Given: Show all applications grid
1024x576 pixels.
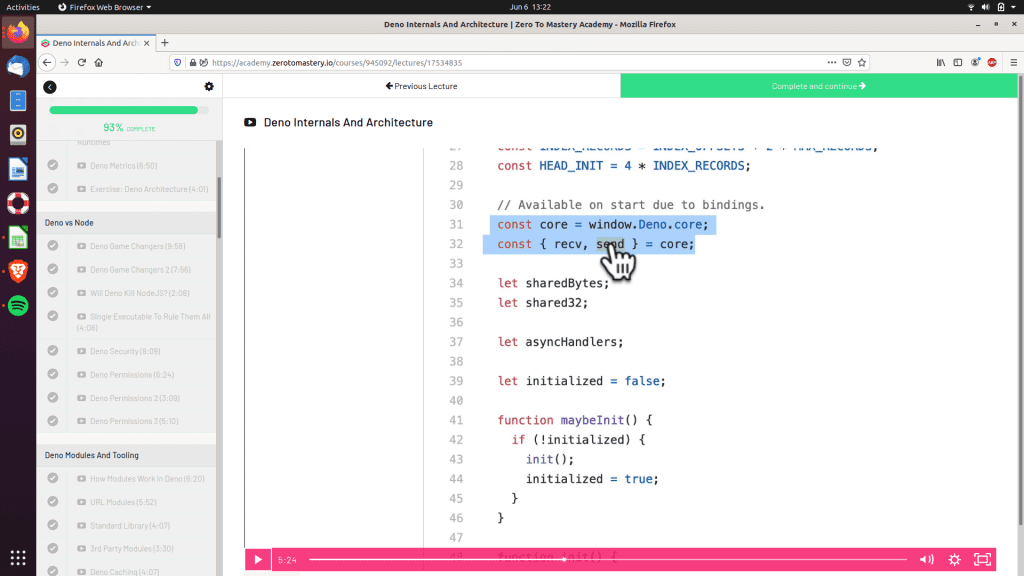Looking at the screenshot, I should 18,558.
